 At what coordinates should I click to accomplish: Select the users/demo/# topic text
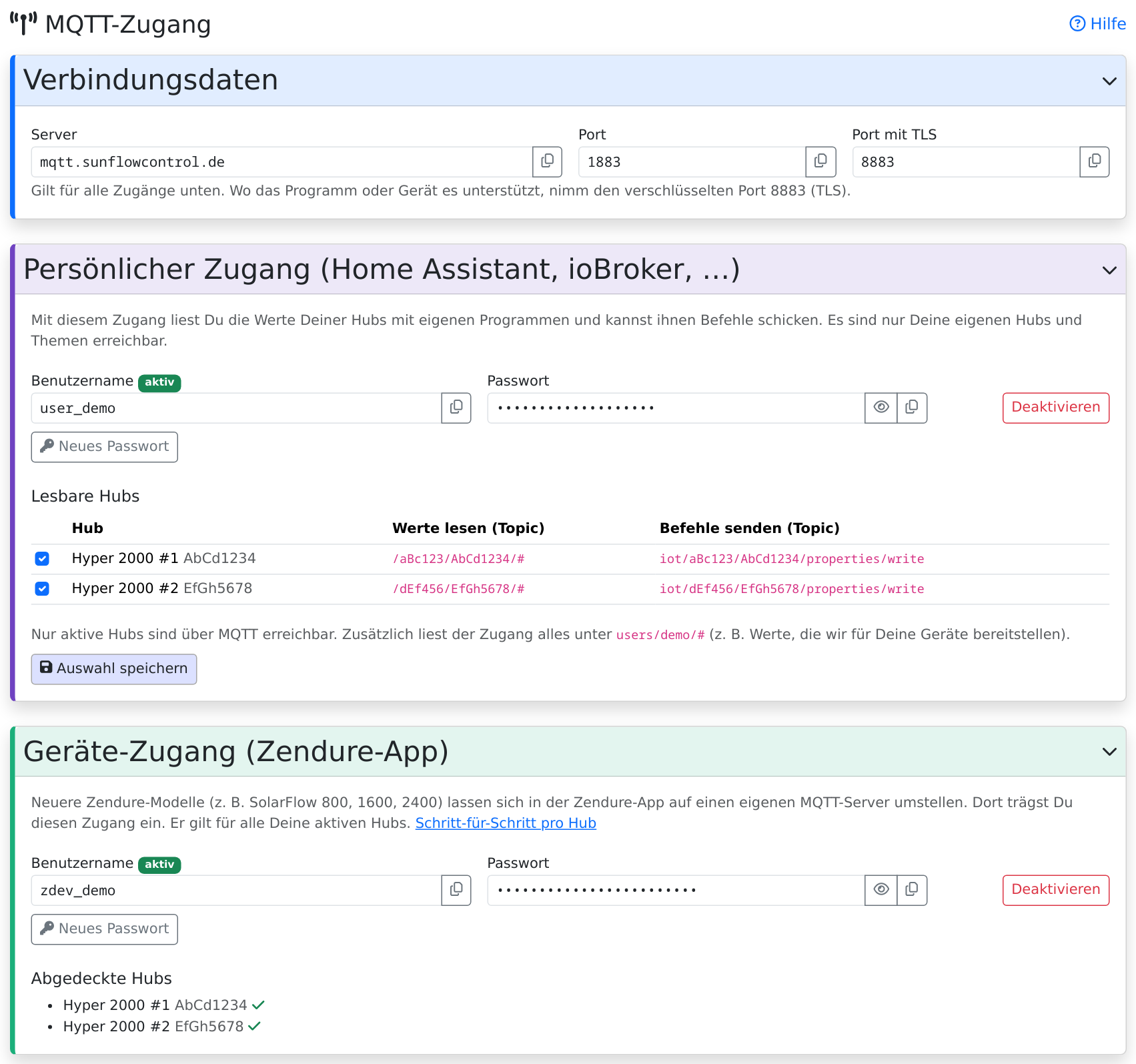[660, 635]
